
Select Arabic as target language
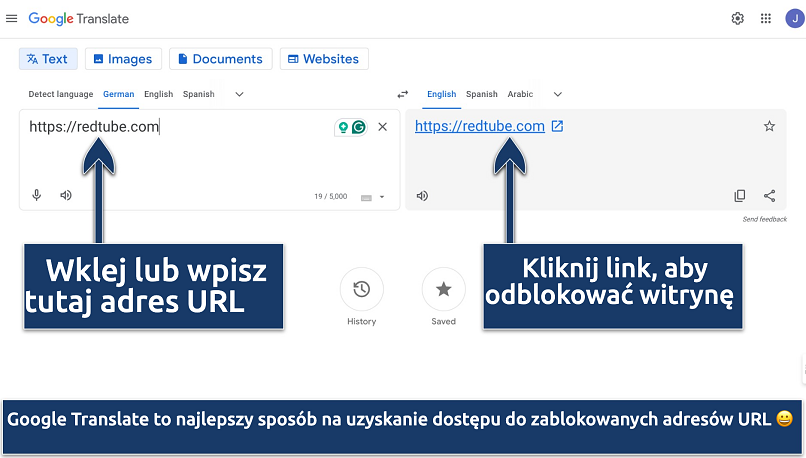pyautogui.click(x=520, y=94)
